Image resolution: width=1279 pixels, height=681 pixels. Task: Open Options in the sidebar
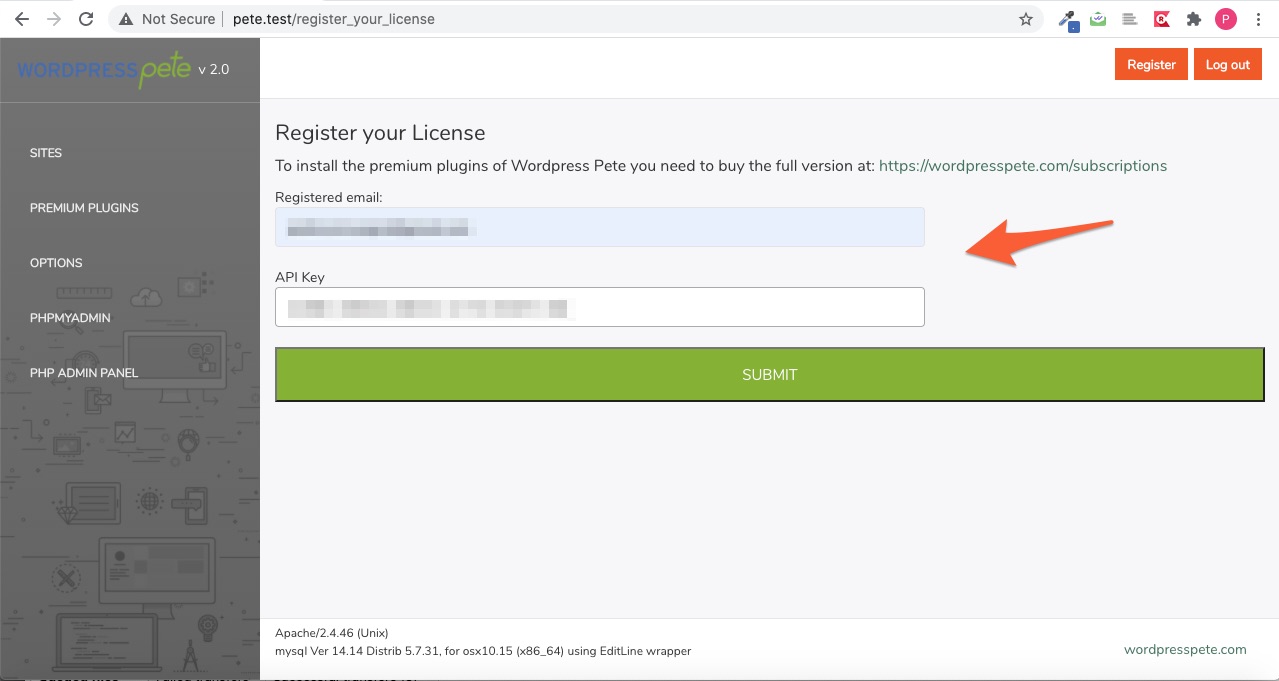(56, 263)
